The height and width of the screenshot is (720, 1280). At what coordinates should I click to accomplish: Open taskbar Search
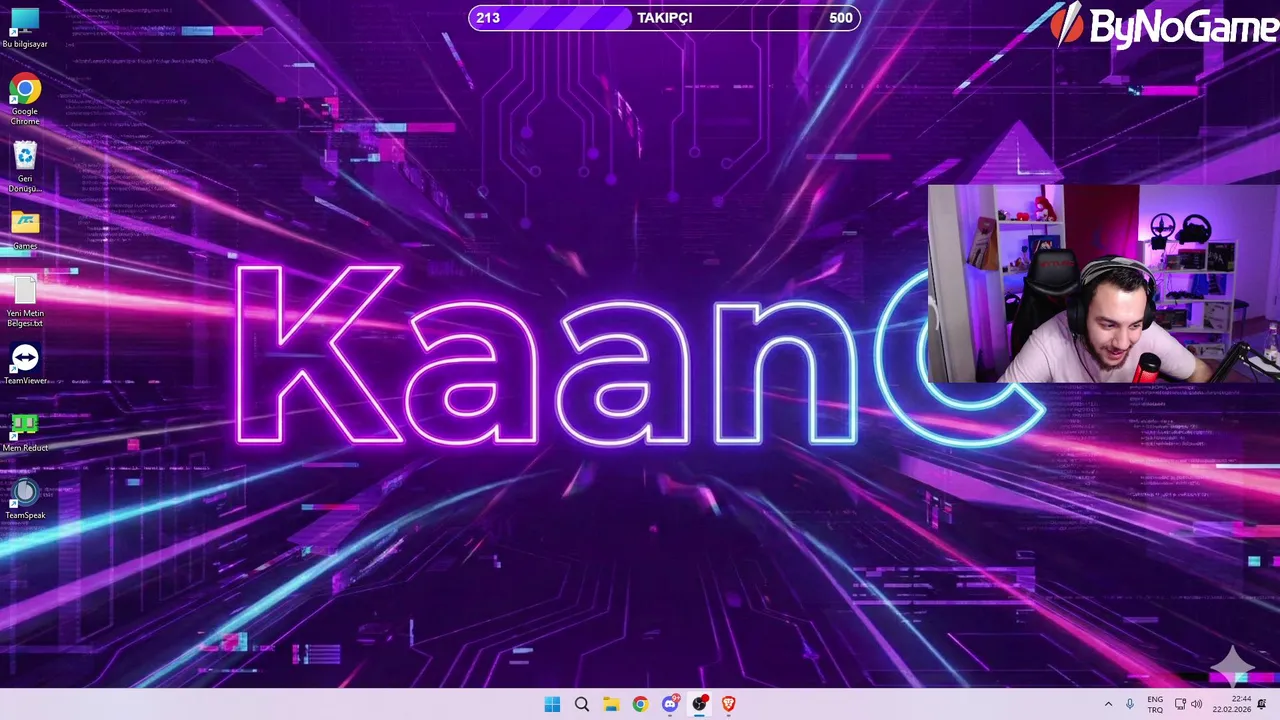click(x=582, y=704)
